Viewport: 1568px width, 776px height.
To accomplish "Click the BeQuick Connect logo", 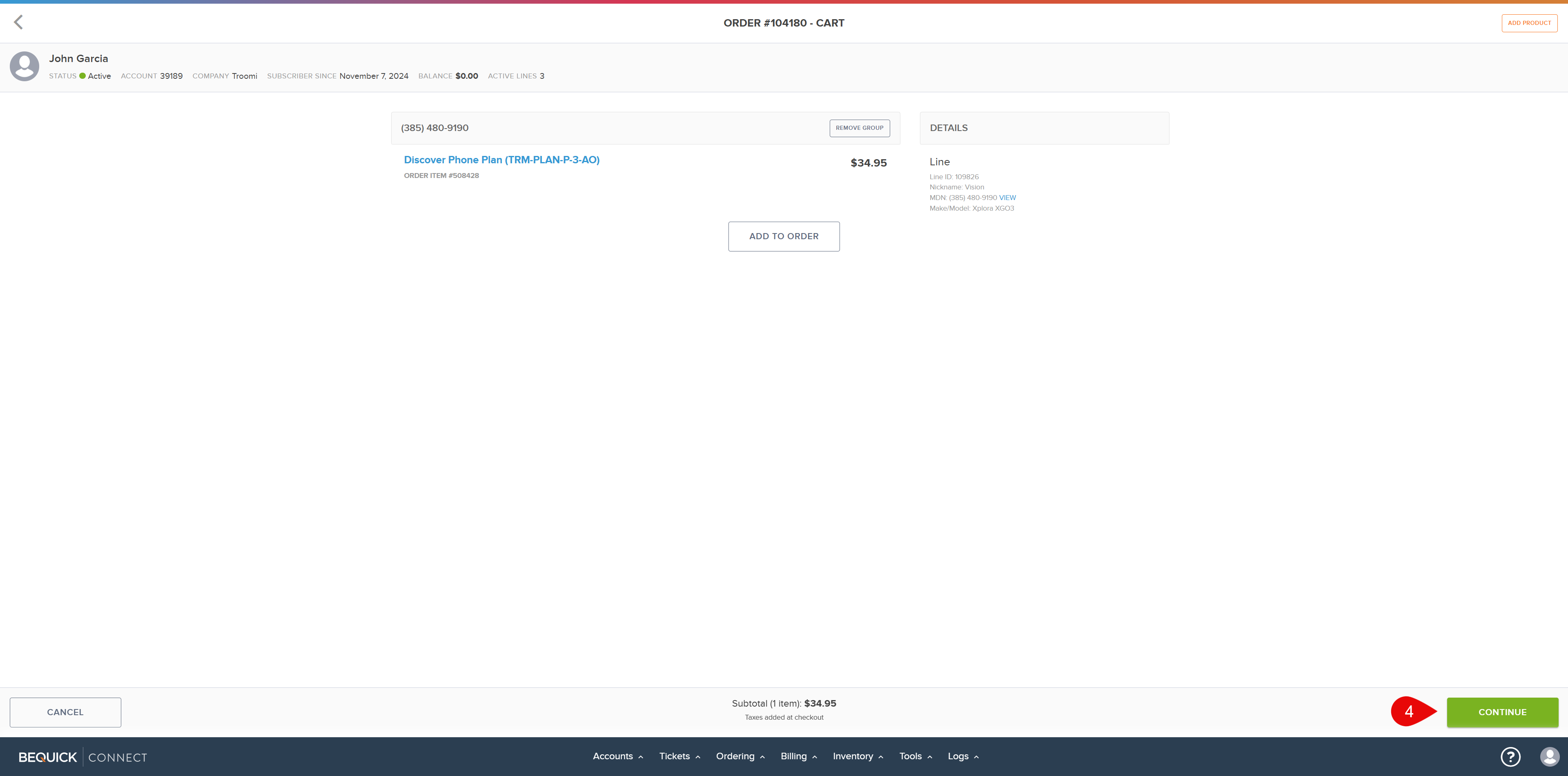I will coord(83,757).
